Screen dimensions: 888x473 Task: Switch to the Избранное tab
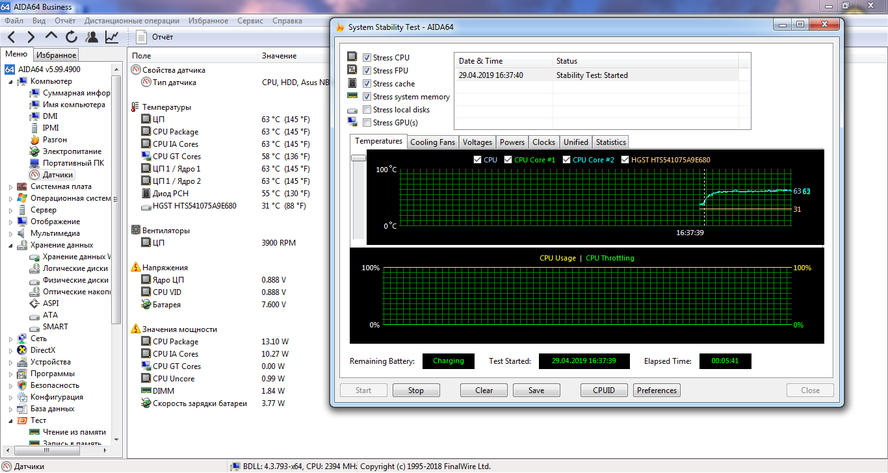(x=56, y=55)
